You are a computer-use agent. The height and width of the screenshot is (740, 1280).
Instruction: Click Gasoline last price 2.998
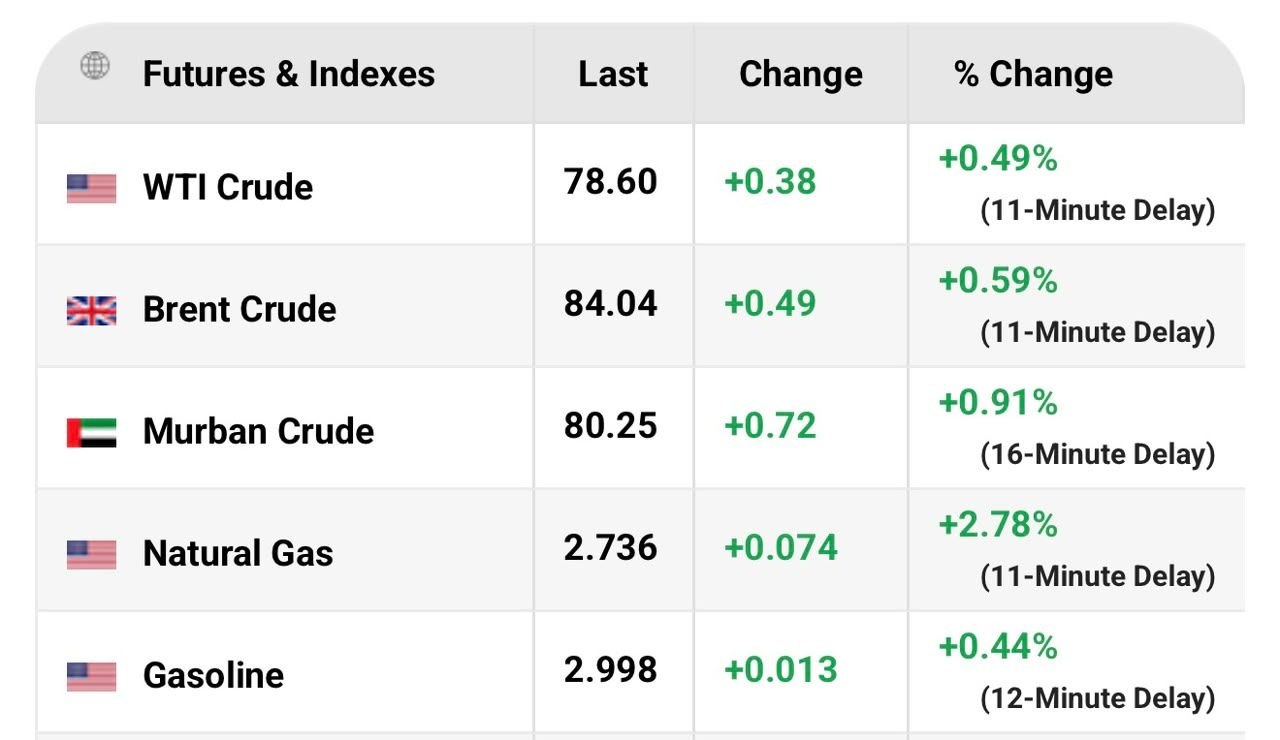611,670
